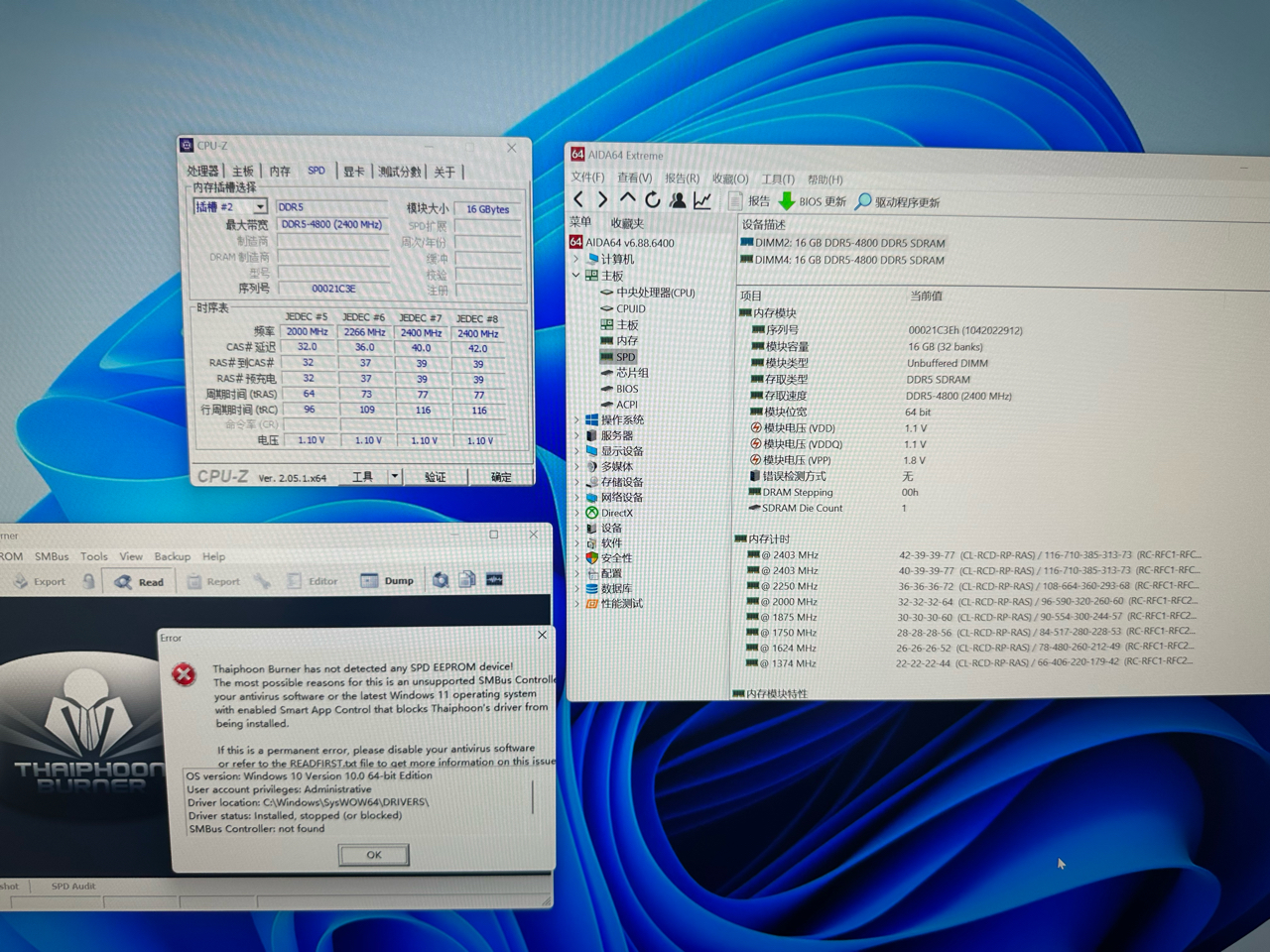This screenshot has height=952, width=1270.
Task: Click the refresh icon in AIDA64 toolbar
Action: (652, 199)
